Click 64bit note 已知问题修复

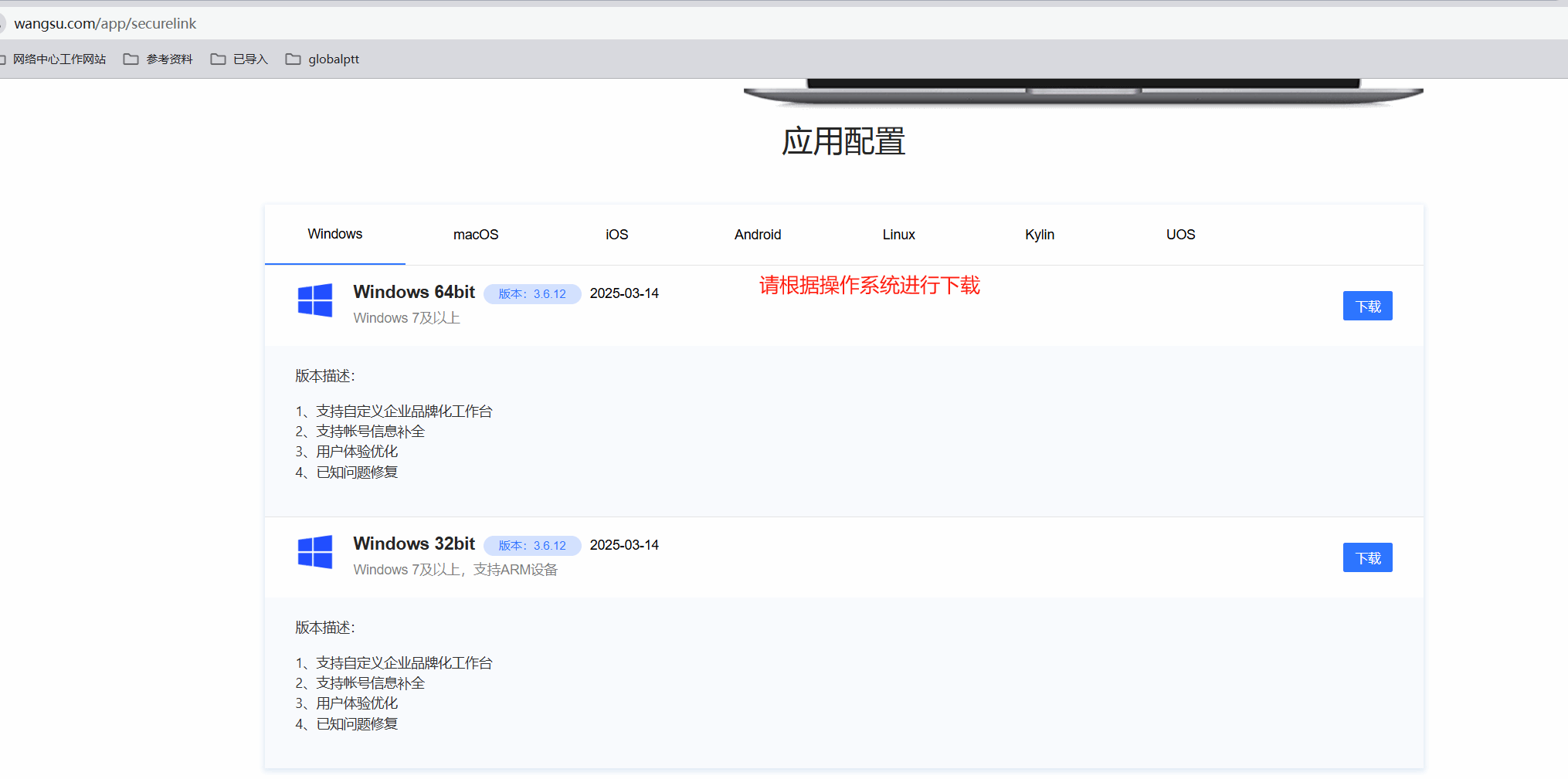pyautogui.click(x=347, y=472)
